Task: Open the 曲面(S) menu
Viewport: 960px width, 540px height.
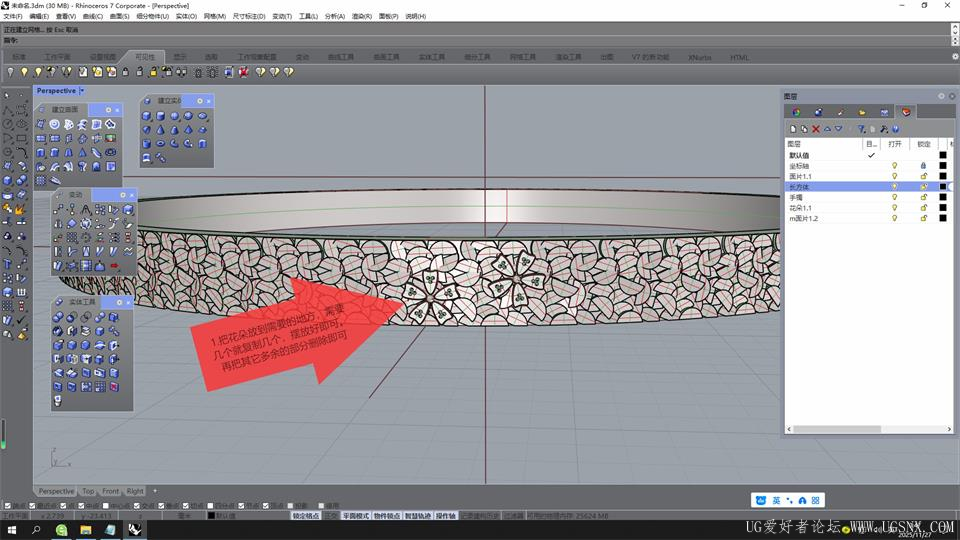Action: tap(119, 17)
